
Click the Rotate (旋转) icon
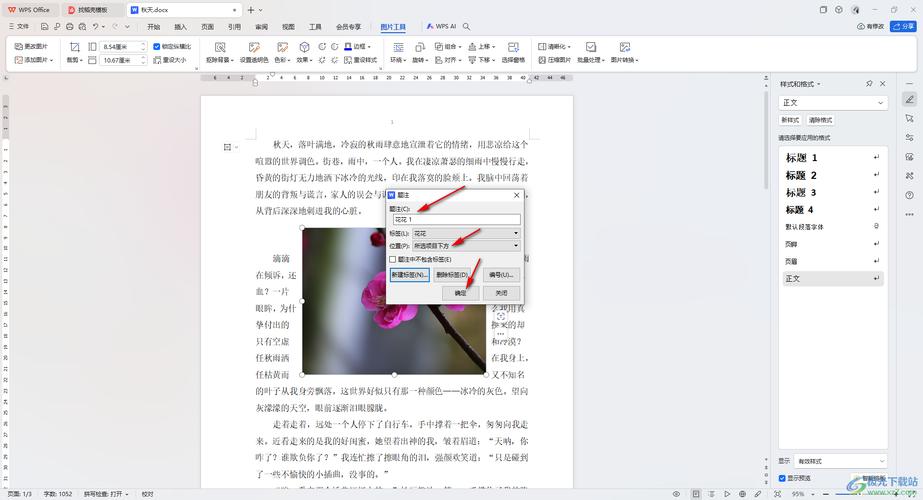coord(420,47)
